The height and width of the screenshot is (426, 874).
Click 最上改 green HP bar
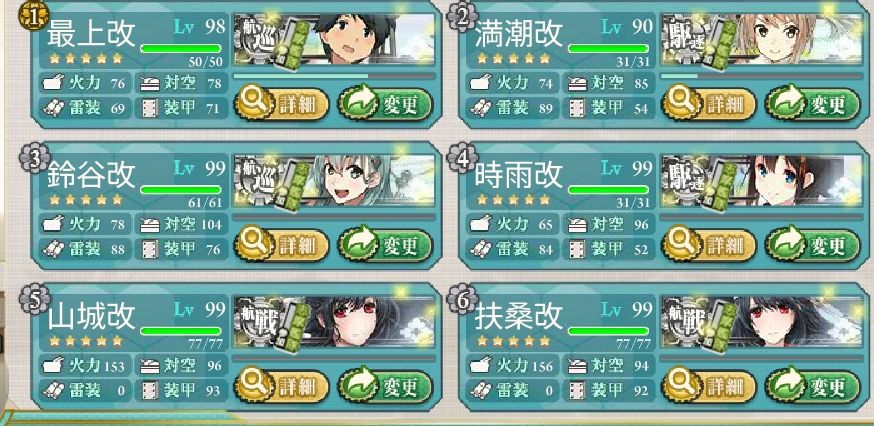click(181, 49)
